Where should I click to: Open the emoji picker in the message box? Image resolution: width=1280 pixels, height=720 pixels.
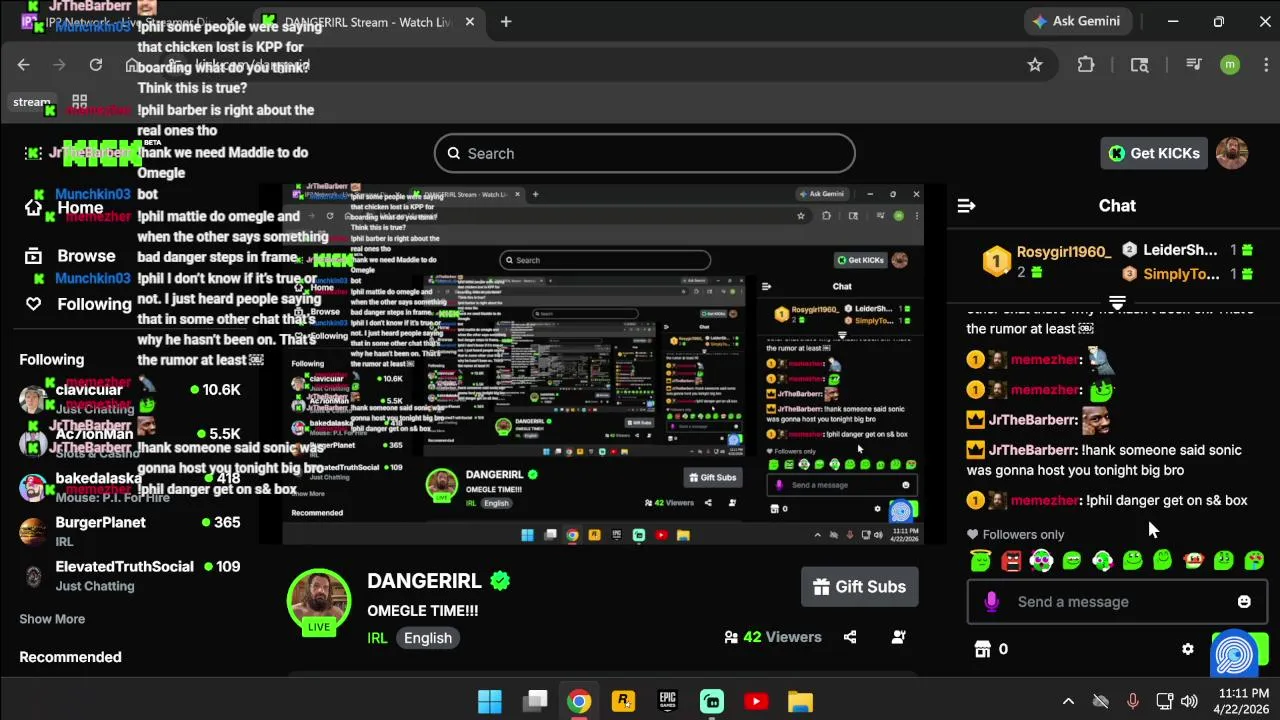click(x=1244, y=602)
